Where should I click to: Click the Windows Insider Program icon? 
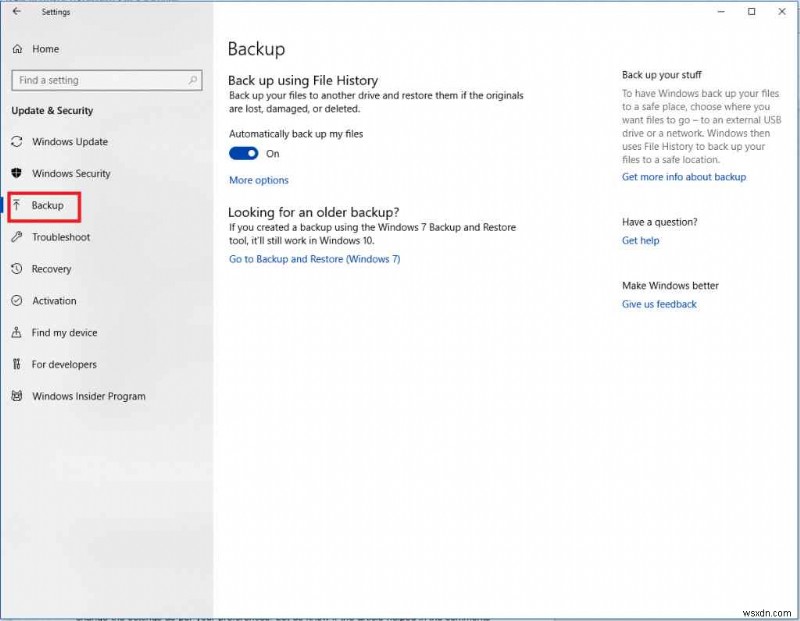tap(17, 397)
